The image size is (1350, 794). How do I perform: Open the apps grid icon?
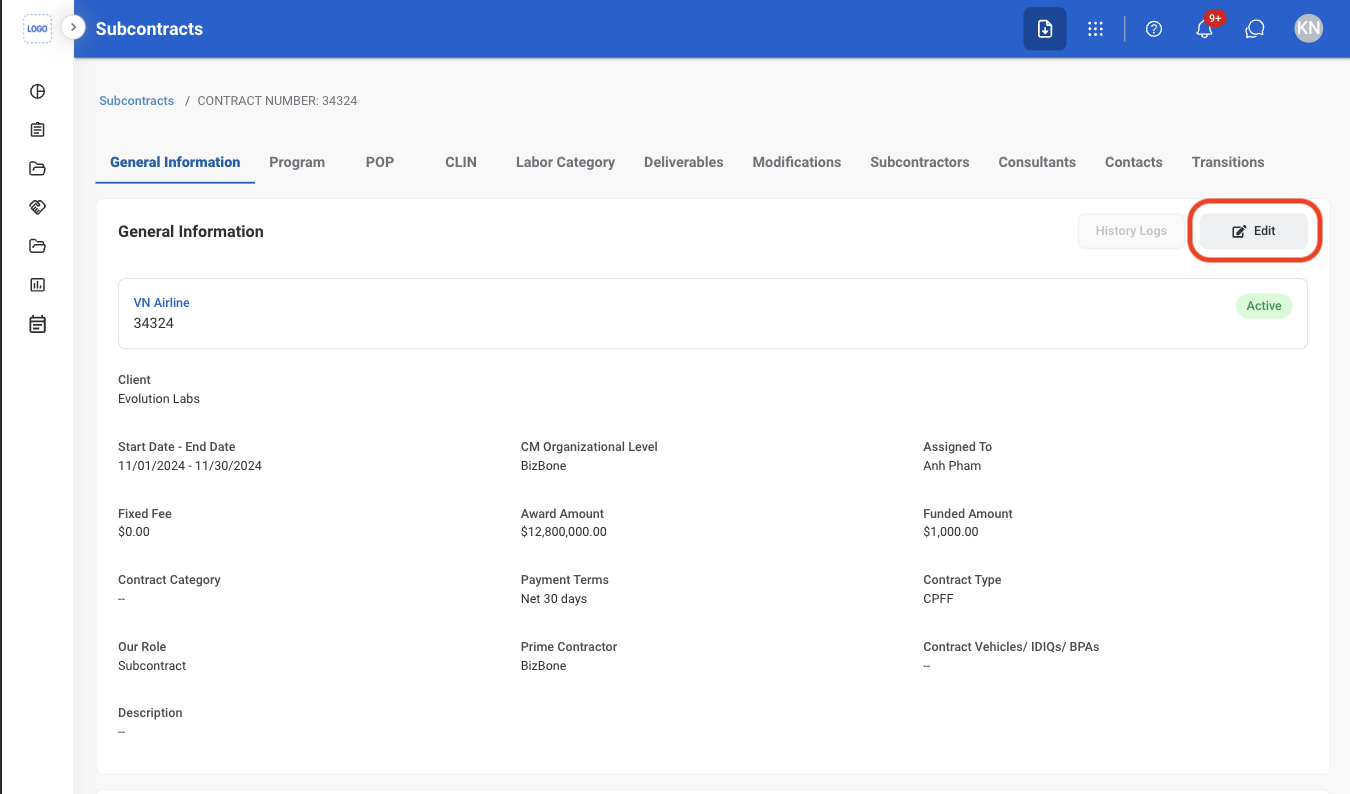tap(1095, 29)
